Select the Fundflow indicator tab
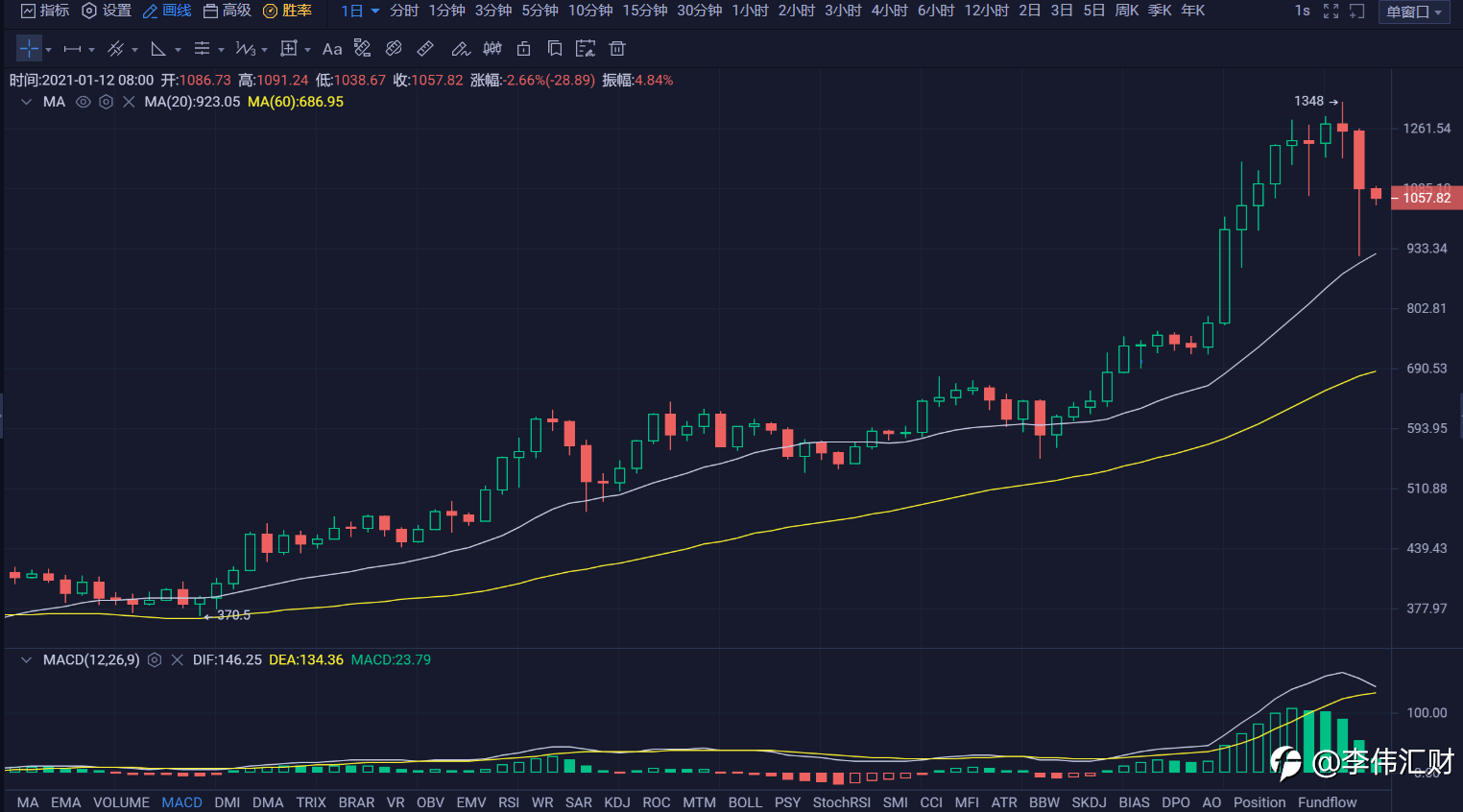This screenshot has width=1463, height=812. click(x=1328, y=802)
